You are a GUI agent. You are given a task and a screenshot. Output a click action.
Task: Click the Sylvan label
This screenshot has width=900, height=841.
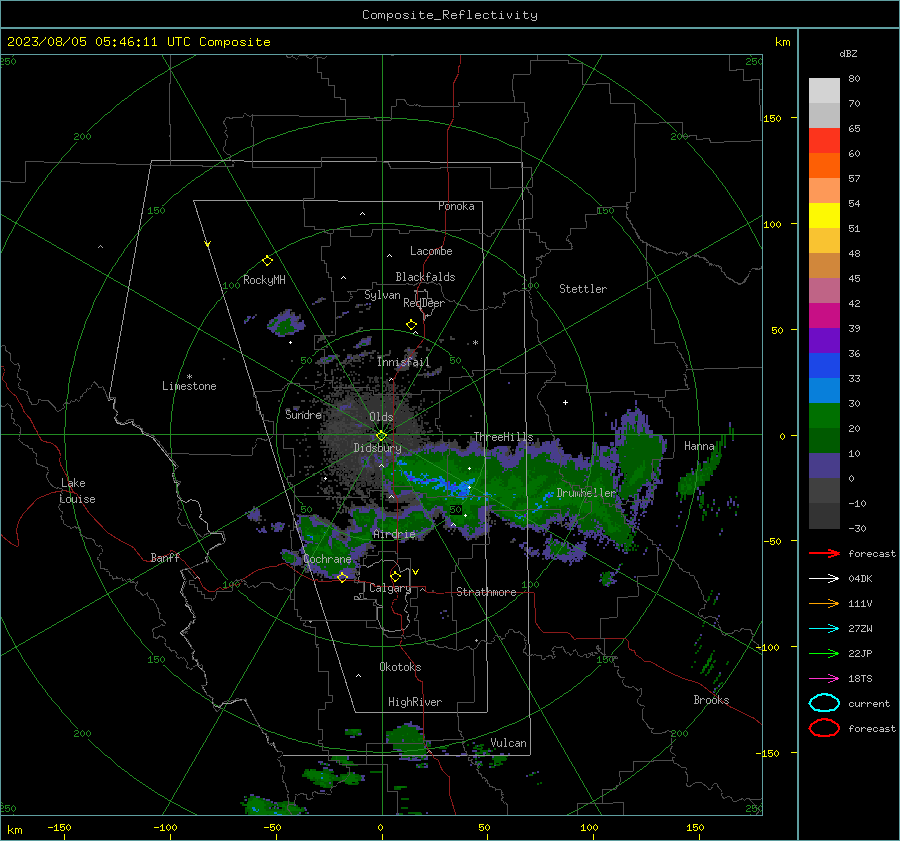click(382, 296)
